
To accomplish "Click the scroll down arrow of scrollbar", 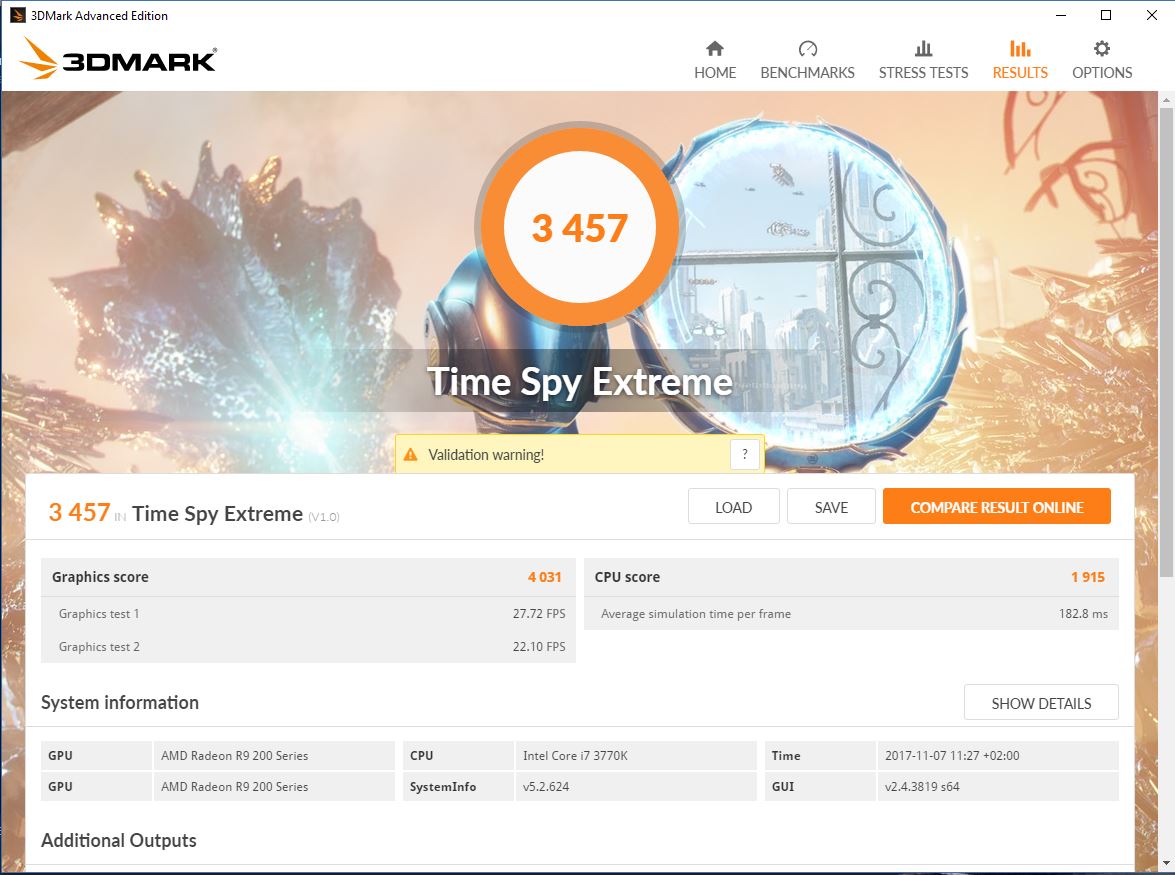I will [x=1166, y=864].
